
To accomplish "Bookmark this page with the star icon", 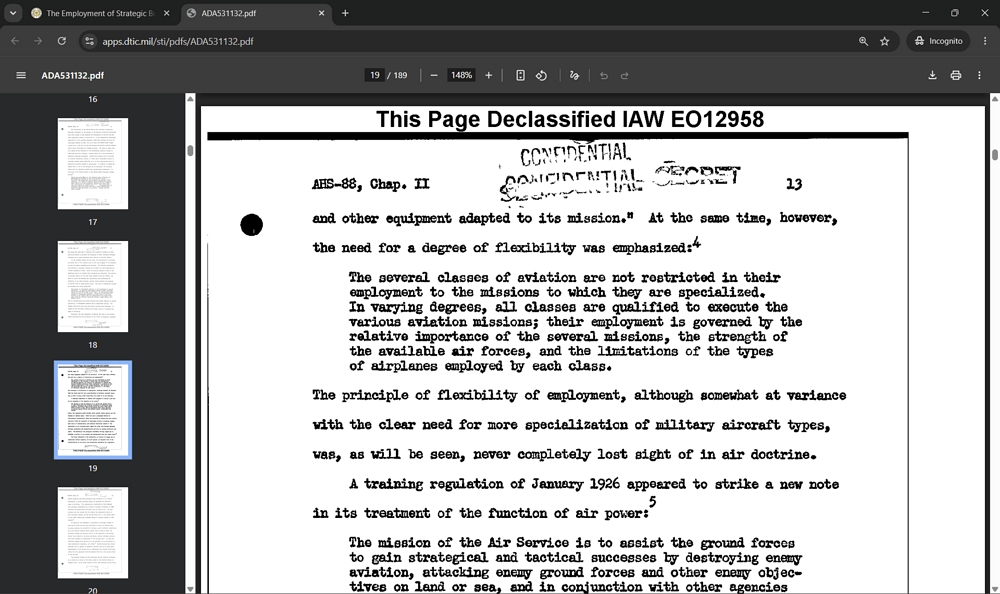I will (885, 41).
